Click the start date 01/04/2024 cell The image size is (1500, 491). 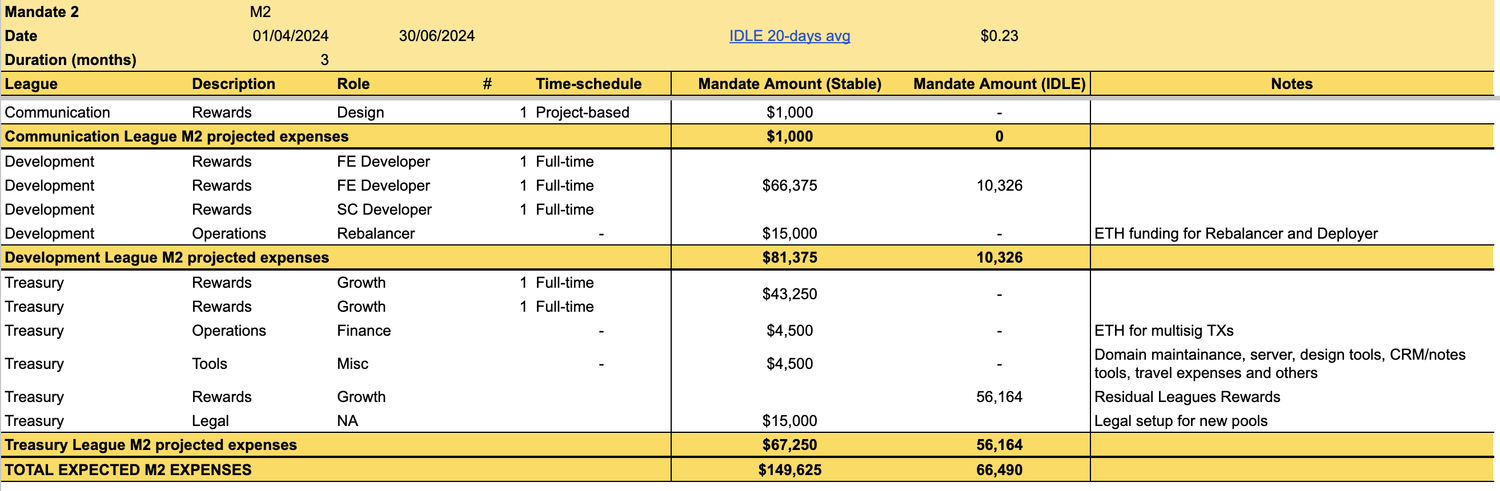click(x=290, y=36)
